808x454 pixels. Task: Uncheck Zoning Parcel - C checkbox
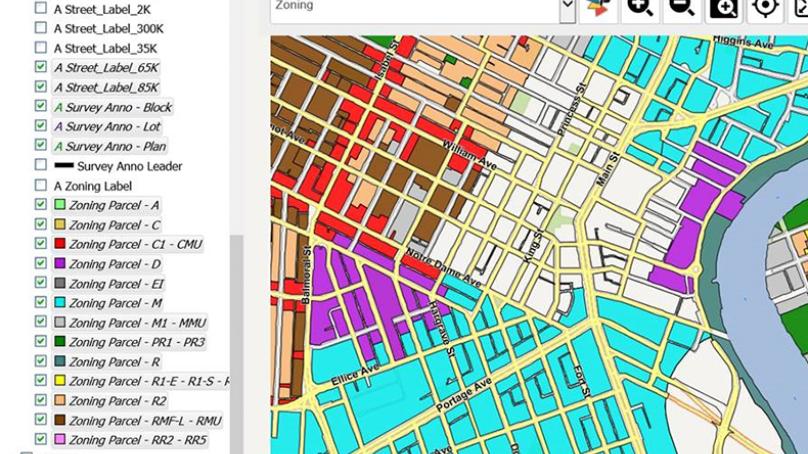(41, 224)
